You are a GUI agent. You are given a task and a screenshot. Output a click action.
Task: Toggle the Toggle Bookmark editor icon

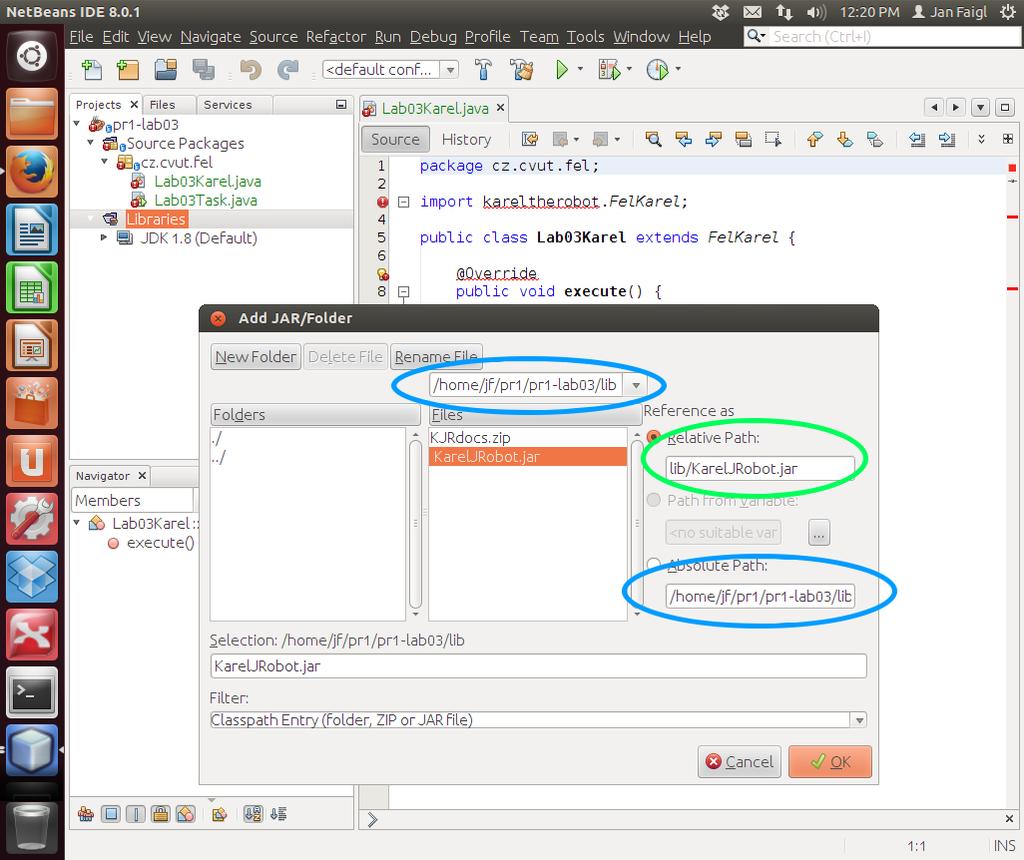click(x=875, y=139)
